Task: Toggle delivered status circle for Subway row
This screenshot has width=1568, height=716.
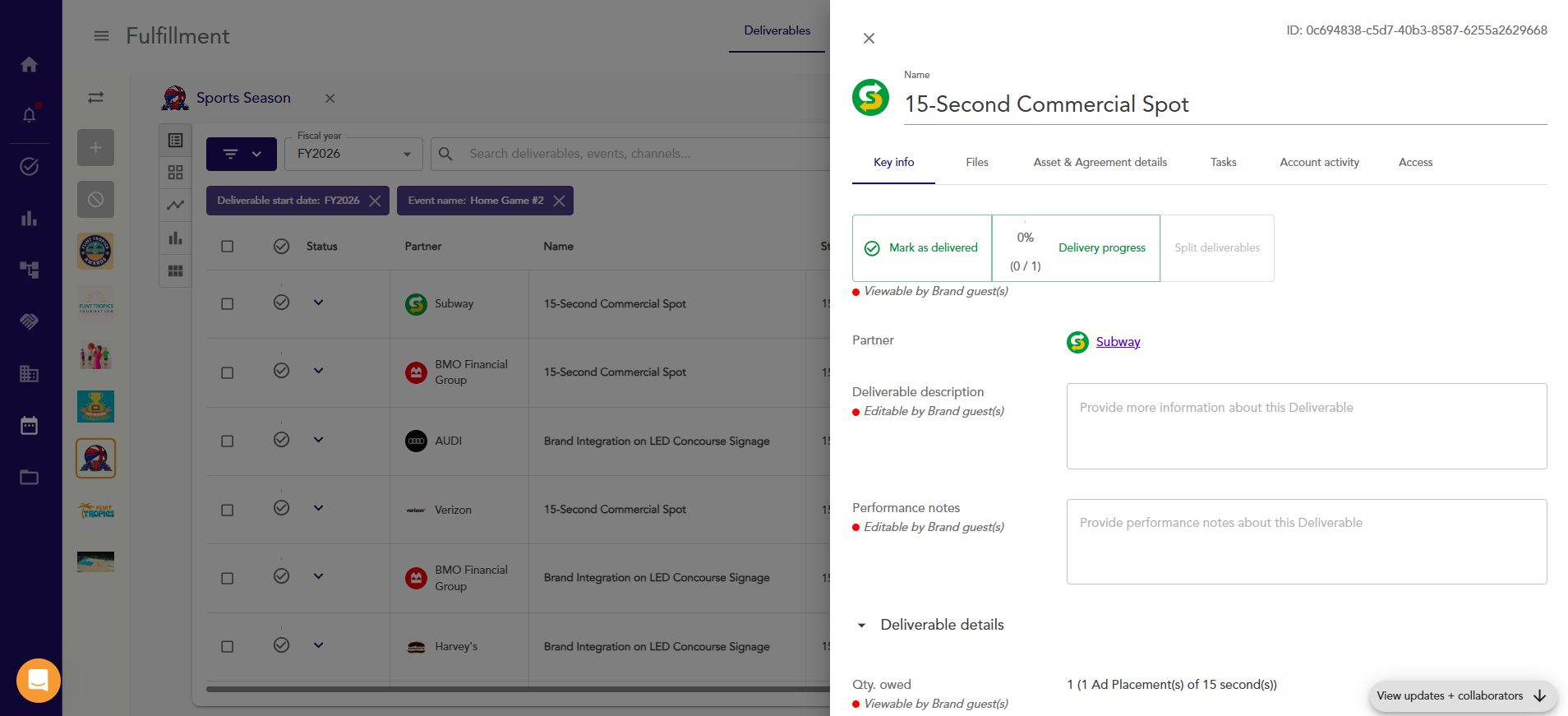Action: (281, 303)
